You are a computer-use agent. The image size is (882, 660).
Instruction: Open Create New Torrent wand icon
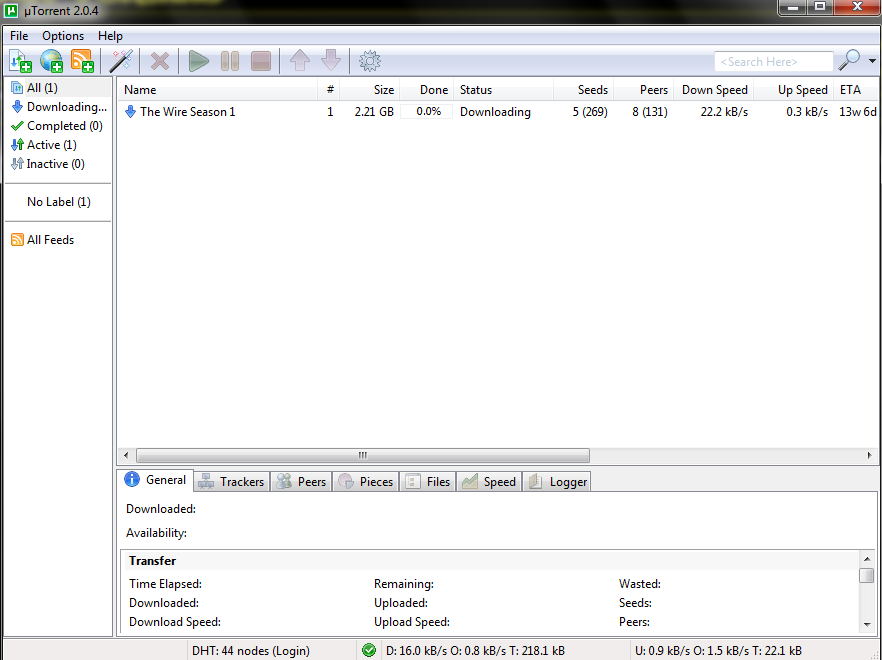122,61
